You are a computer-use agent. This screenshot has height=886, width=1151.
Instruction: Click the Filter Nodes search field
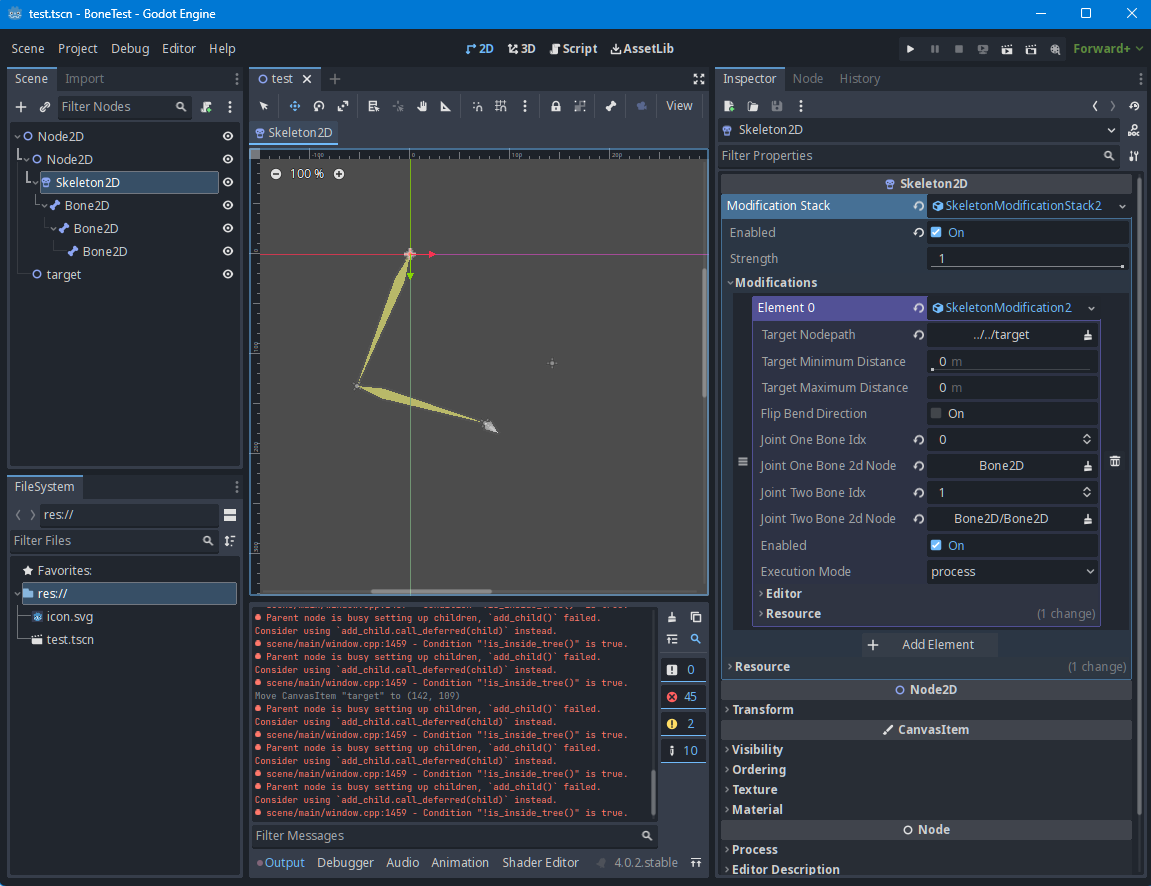pyautogui.click(x=125, y=107)
